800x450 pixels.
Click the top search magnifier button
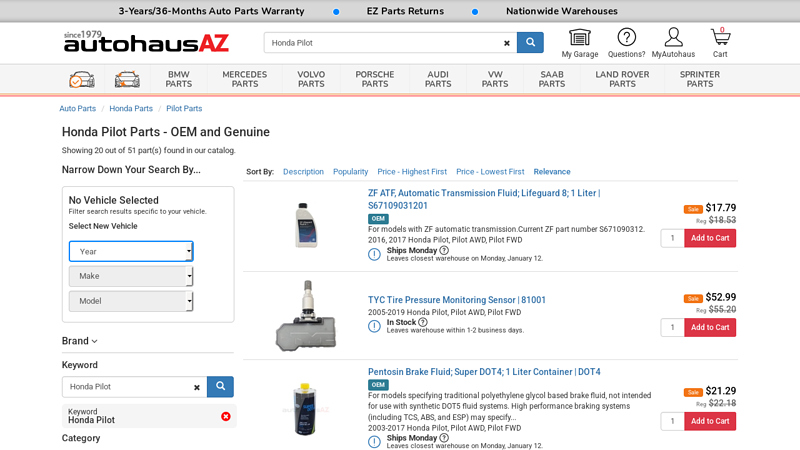coord(530,43)
